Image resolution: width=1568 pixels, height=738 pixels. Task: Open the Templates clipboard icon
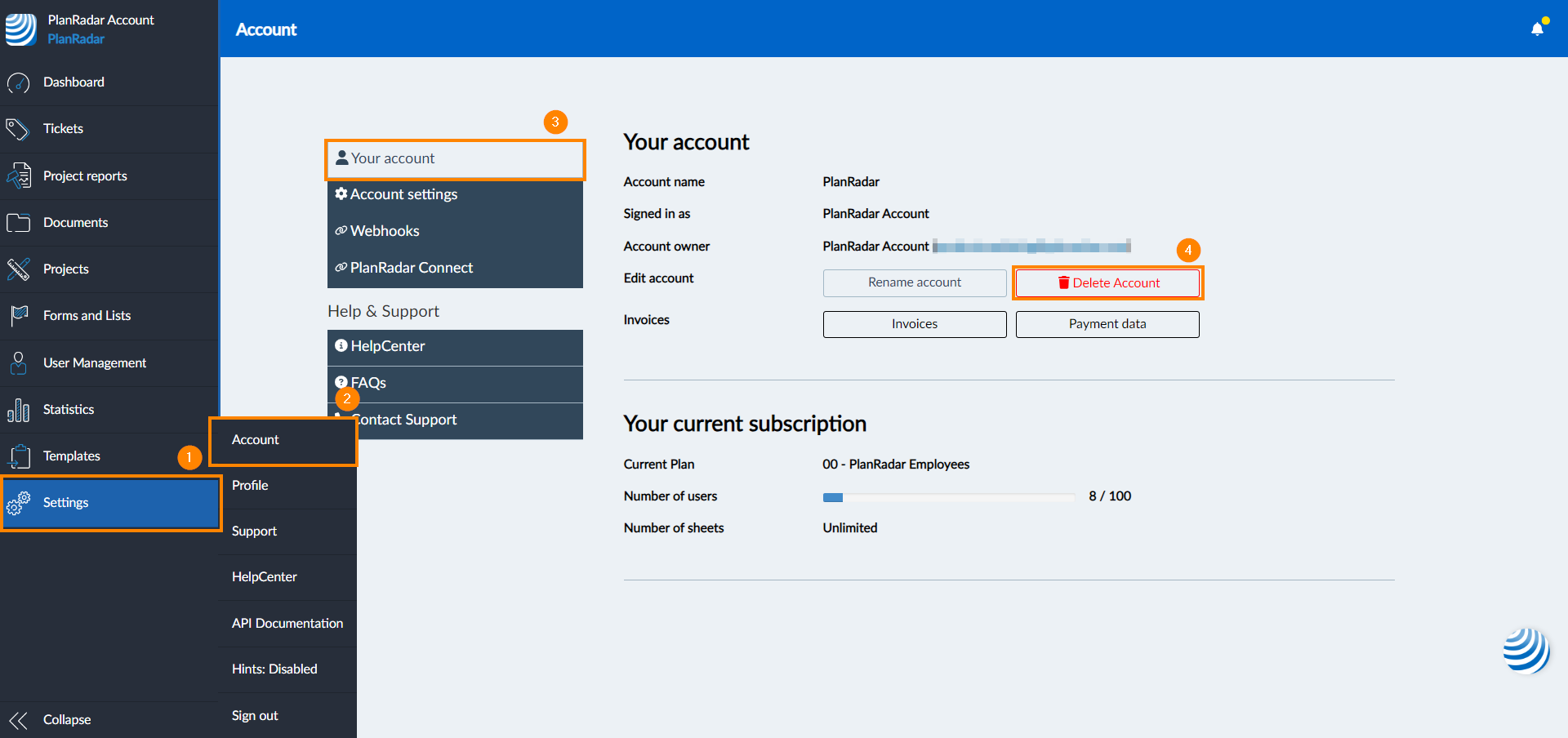tap(18, 456)
